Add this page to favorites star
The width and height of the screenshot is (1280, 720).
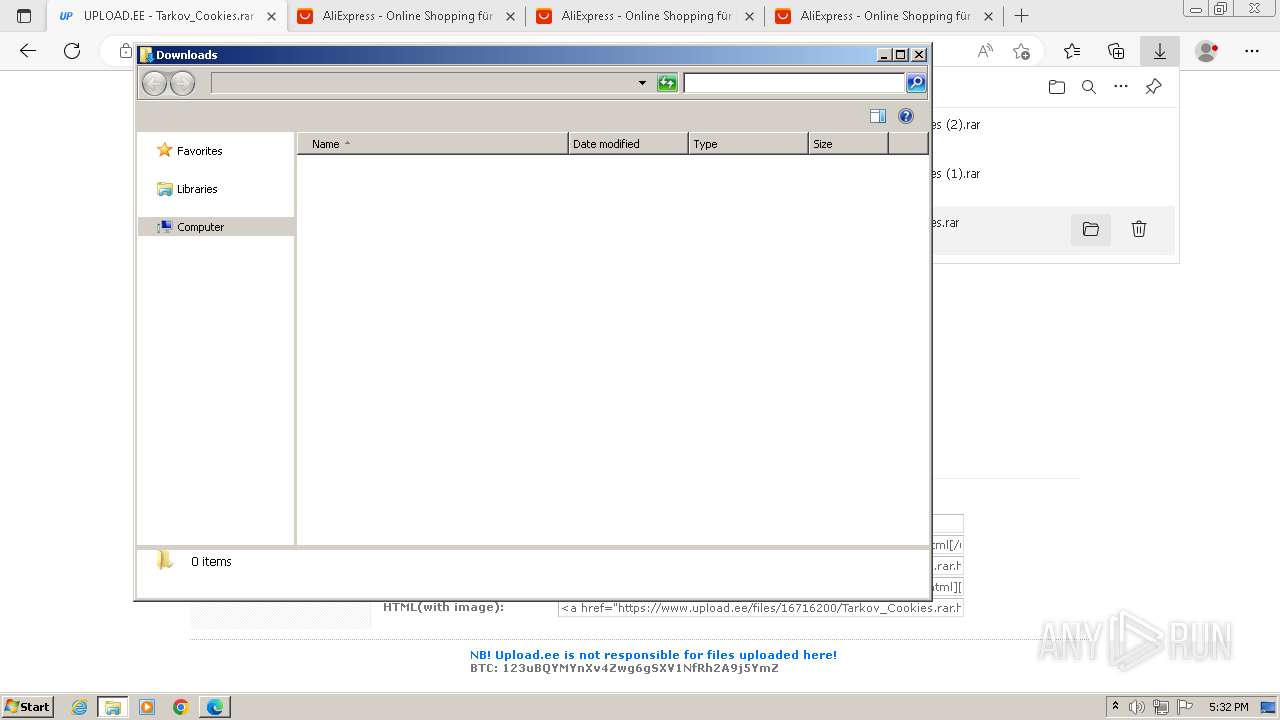coord(1021,51)
